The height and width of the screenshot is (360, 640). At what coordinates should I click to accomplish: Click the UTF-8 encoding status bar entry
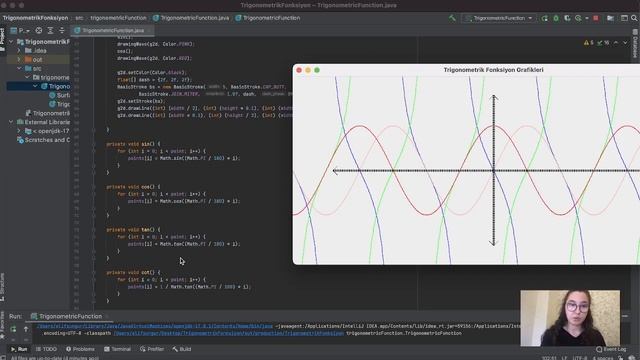580,358
